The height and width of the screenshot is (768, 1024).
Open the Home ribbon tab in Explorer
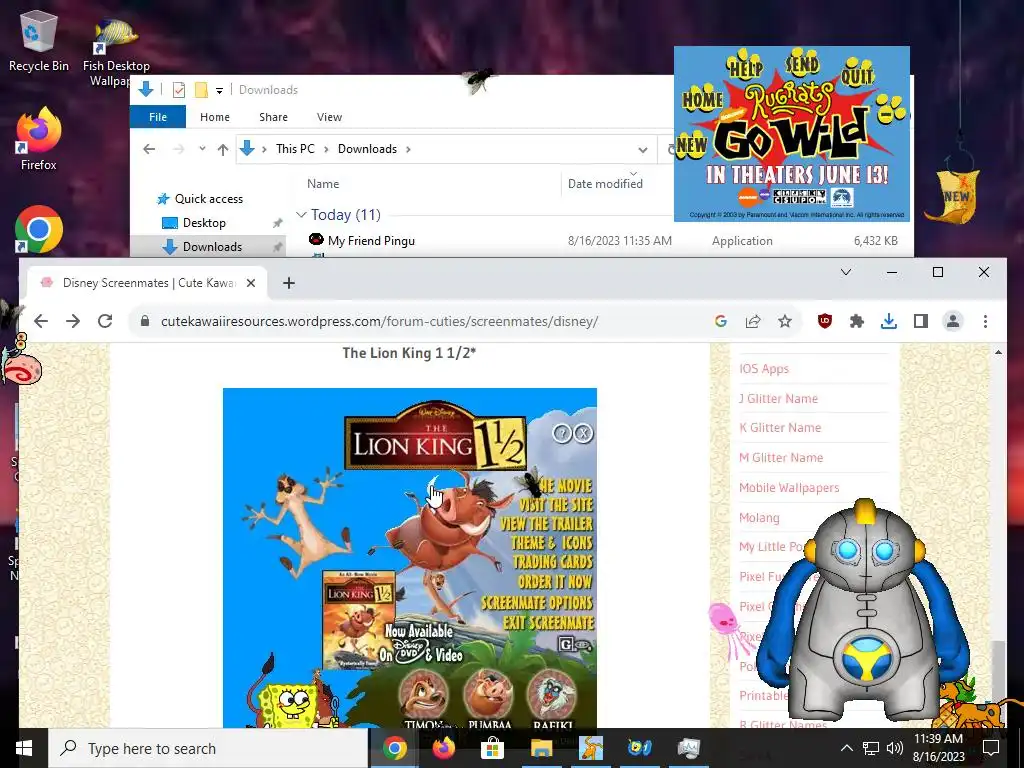[215, 117]
